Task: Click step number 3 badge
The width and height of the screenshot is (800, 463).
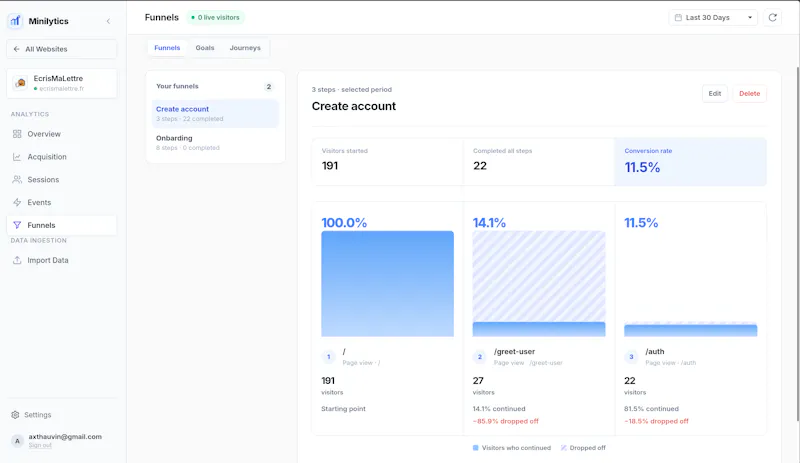Action: pos(631,357)
